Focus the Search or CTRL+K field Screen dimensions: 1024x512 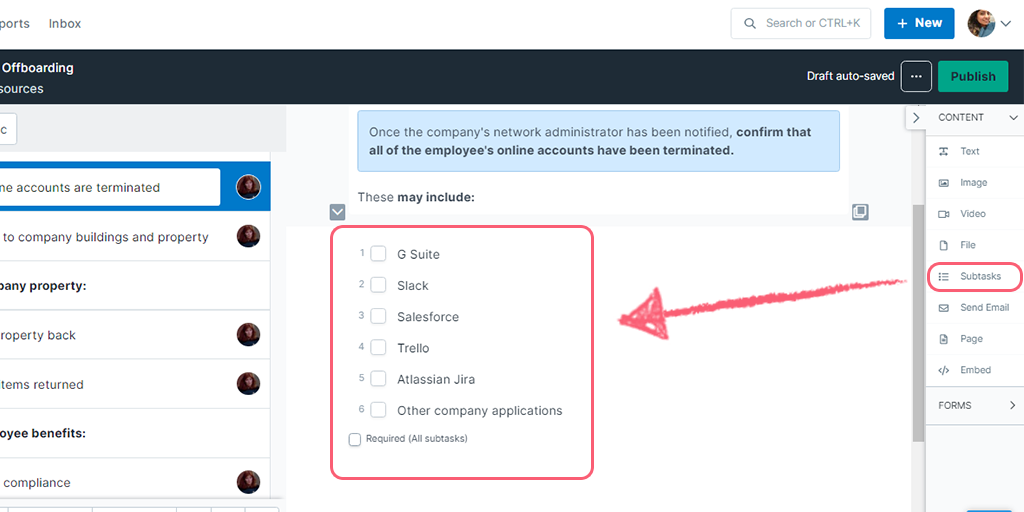pyautogui.click(x=800, y=23)
